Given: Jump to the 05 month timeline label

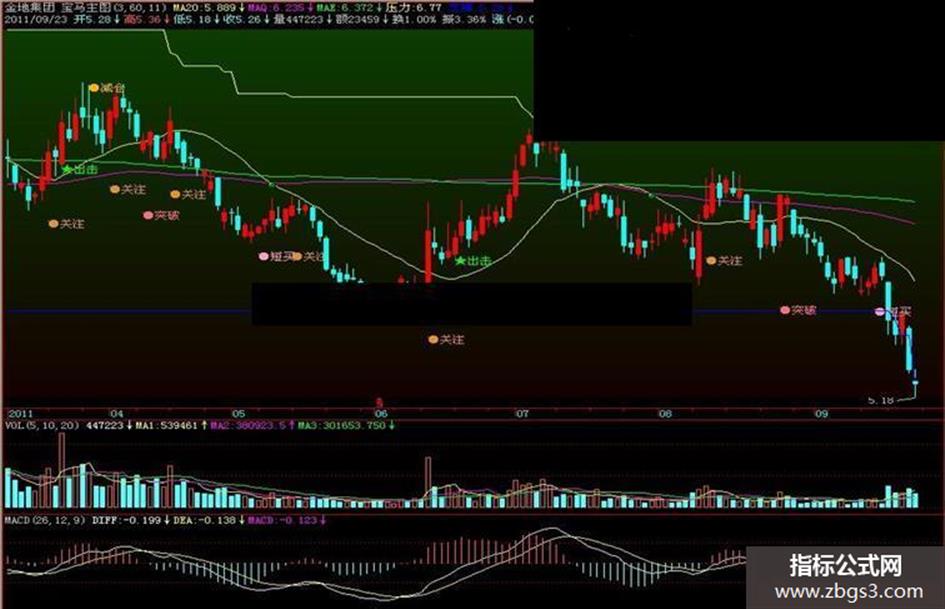Looking at the screenshot, I should click(x=239, y=414).
